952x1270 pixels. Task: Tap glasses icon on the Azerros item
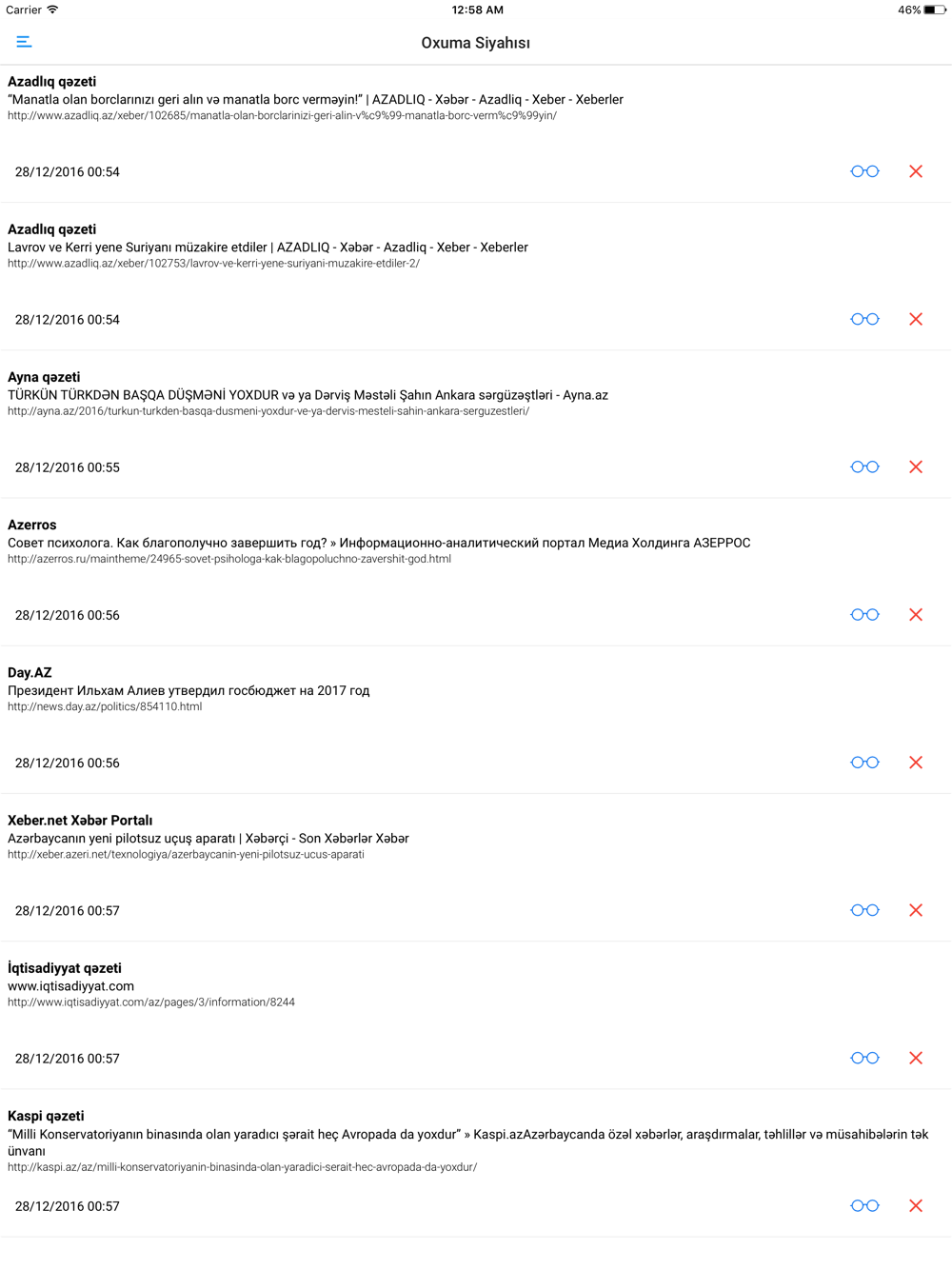pos(864,615)
